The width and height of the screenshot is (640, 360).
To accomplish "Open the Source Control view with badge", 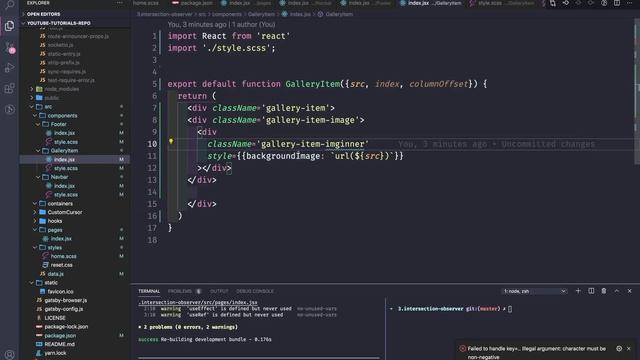I will point(10,47).
